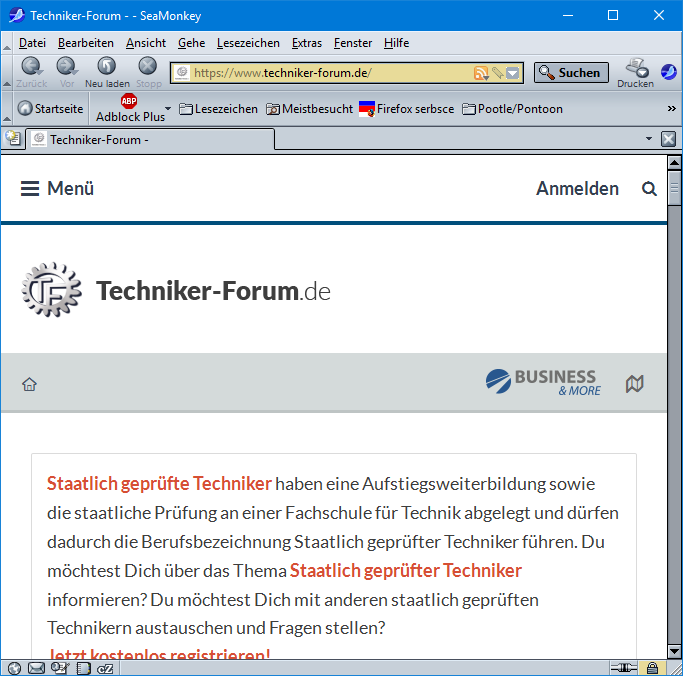Click the vertical scrollbar down arrow

(x=674, y=652)
